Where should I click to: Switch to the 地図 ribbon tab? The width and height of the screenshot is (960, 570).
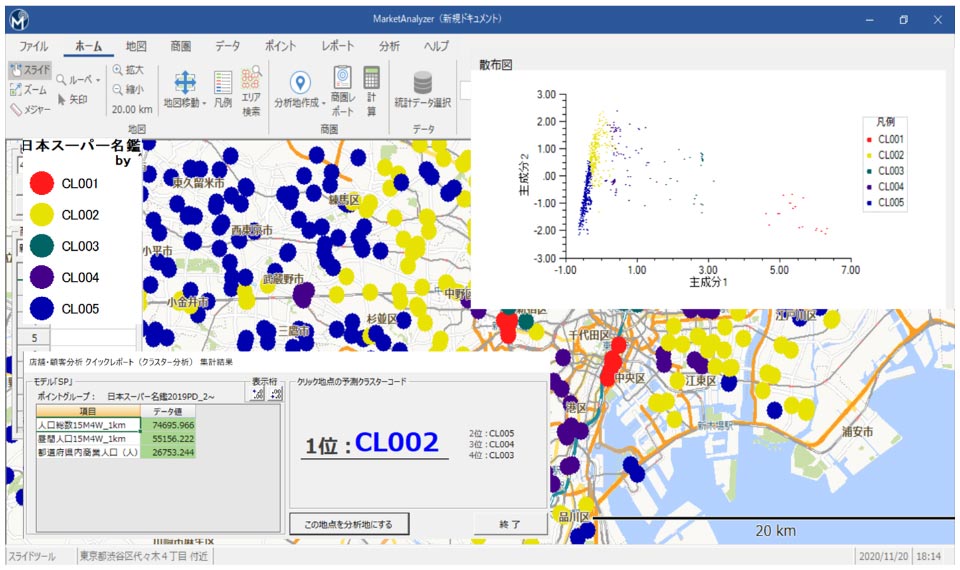(136, 46)
